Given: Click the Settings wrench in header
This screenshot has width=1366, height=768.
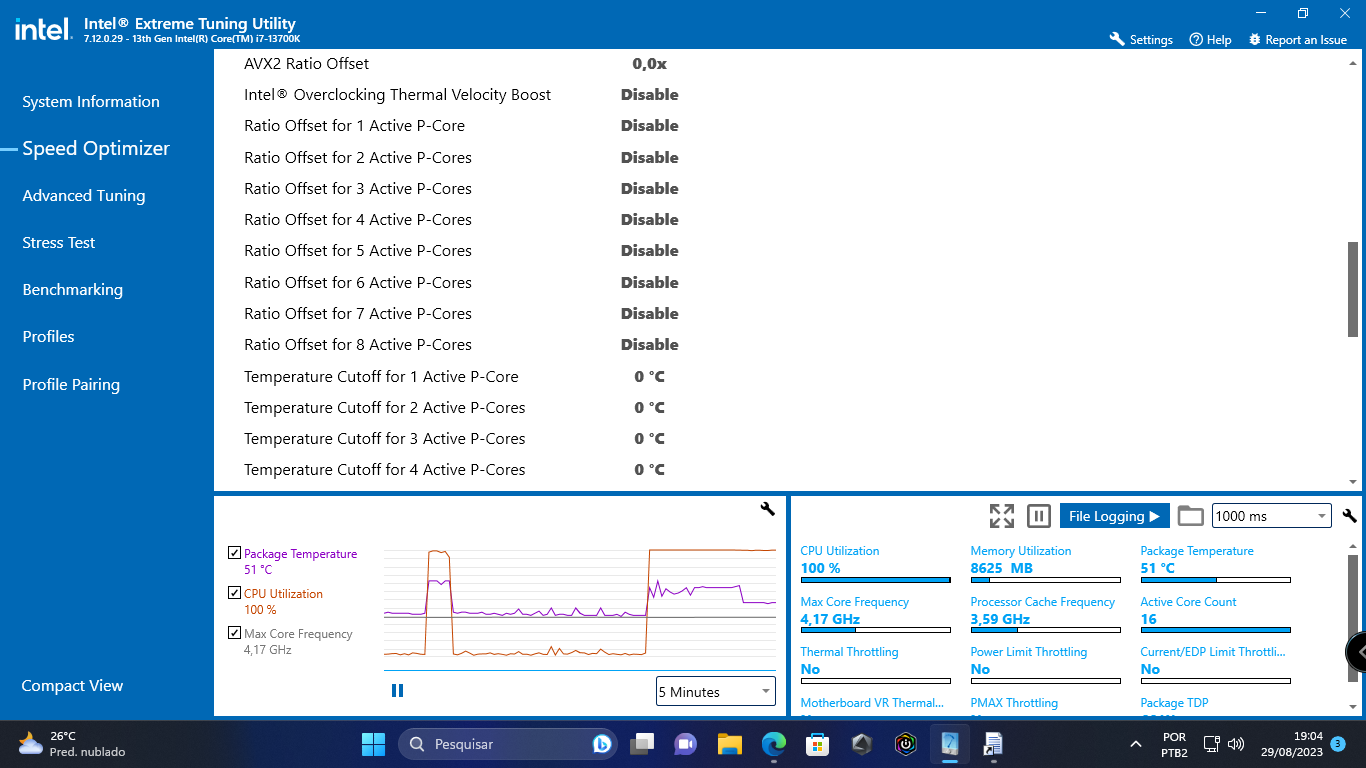Looking at the screenshot, I should point(1141,39).
